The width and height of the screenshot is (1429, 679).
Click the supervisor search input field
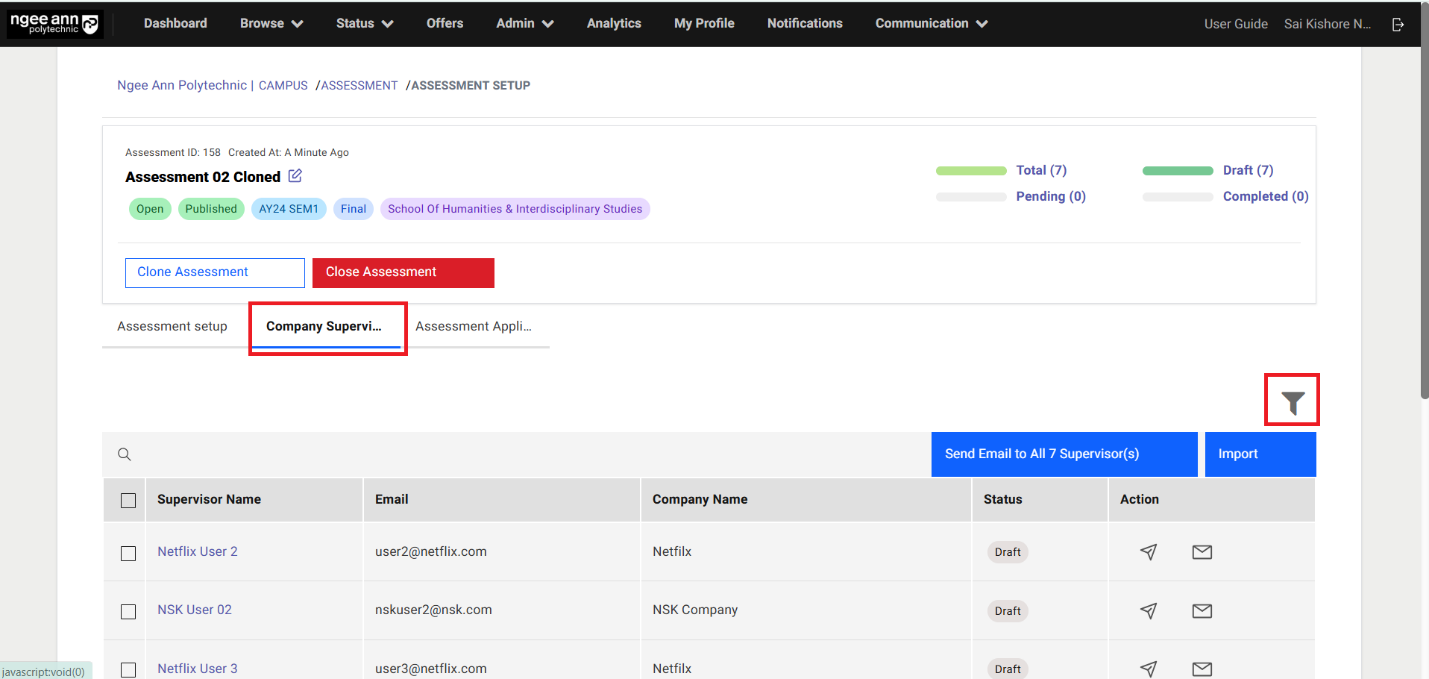[530, 454]
